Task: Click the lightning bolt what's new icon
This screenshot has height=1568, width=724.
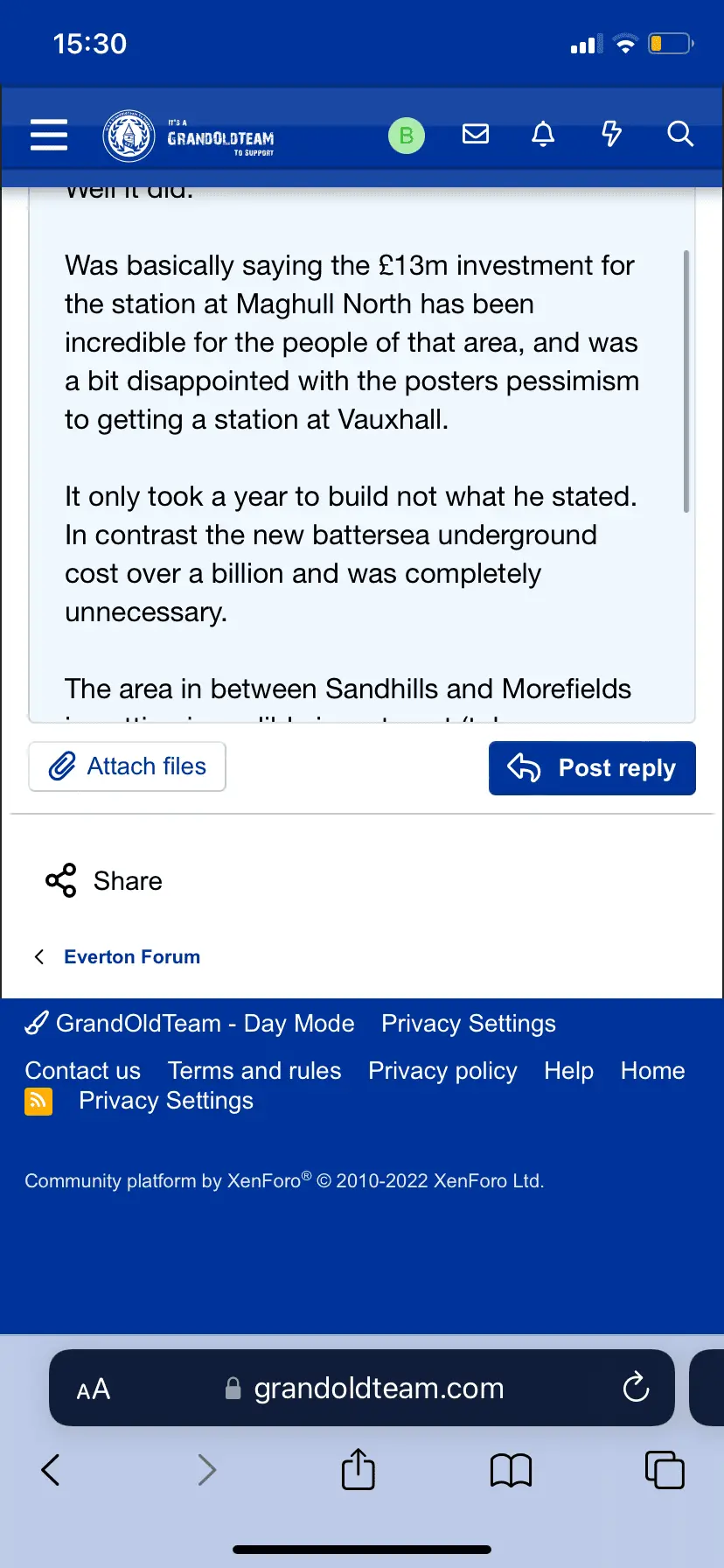Action: click(611, 134)
